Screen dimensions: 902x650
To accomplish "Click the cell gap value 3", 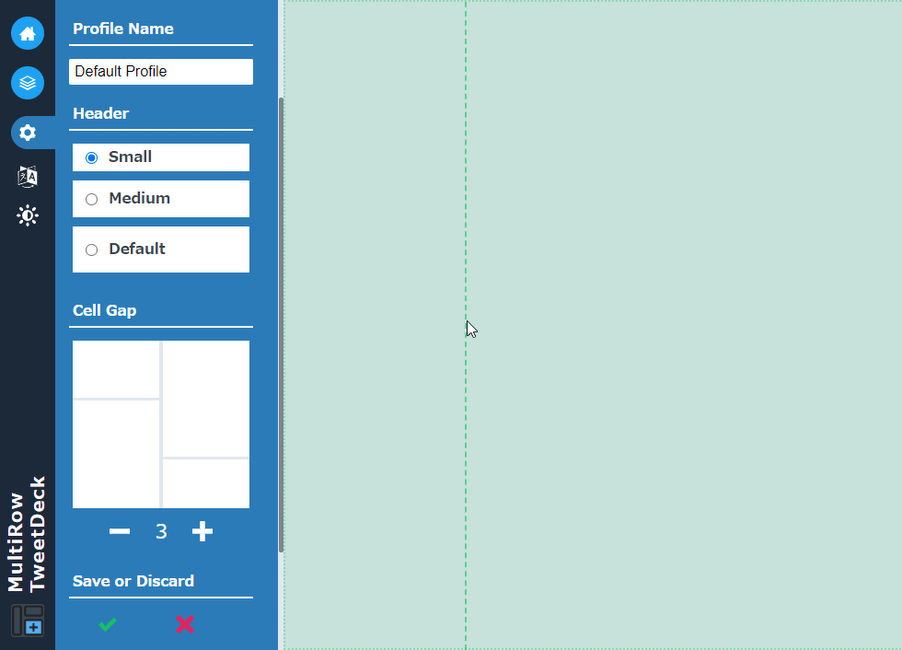I will (161, 532).
